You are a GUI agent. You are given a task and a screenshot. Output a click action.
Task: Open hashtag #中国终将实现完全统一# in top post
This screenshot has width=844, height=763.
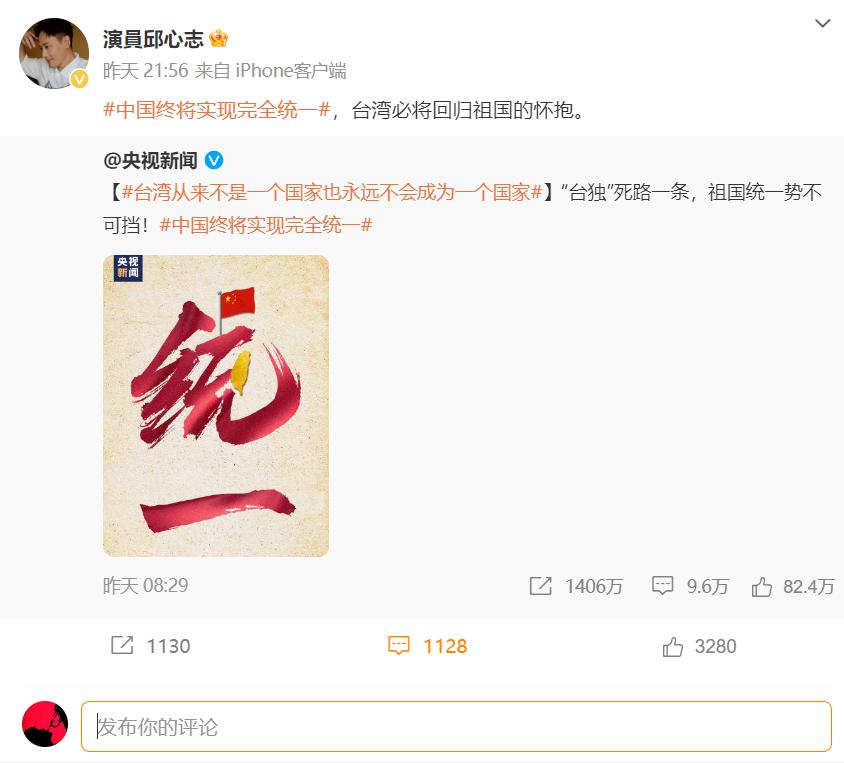click(216, 110)
